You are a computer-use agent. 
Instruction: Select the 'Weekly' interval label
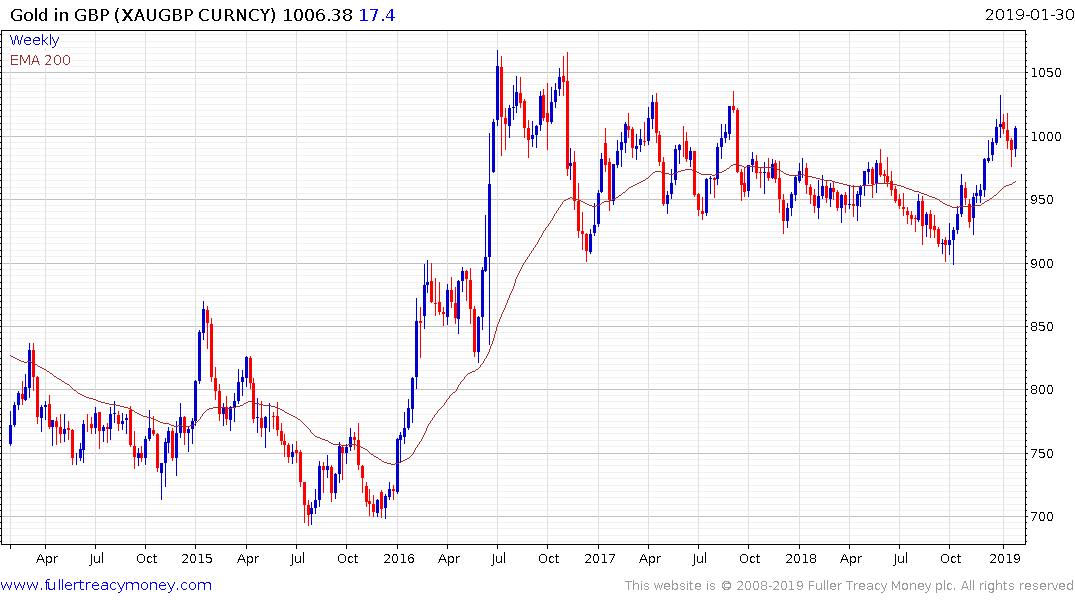pyautogui.click(x=34, y=40)
